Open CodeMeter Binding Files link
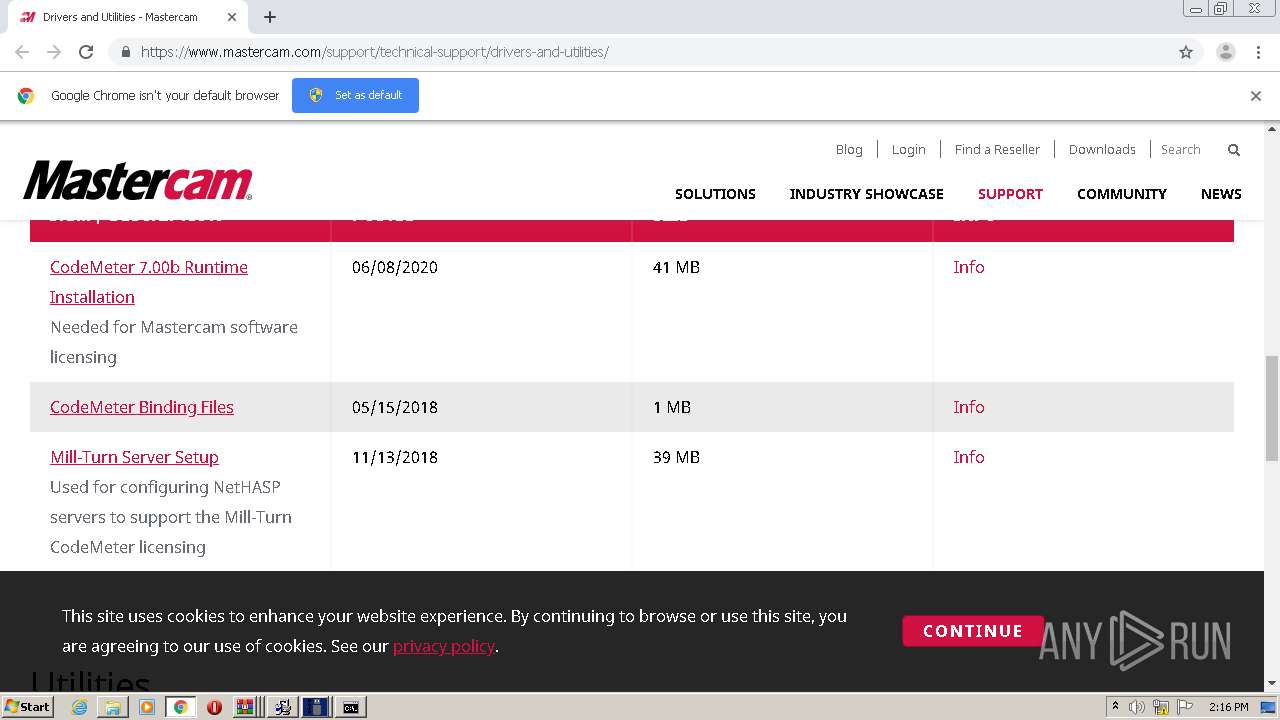The image size is (1280, 720). (142, 407)
